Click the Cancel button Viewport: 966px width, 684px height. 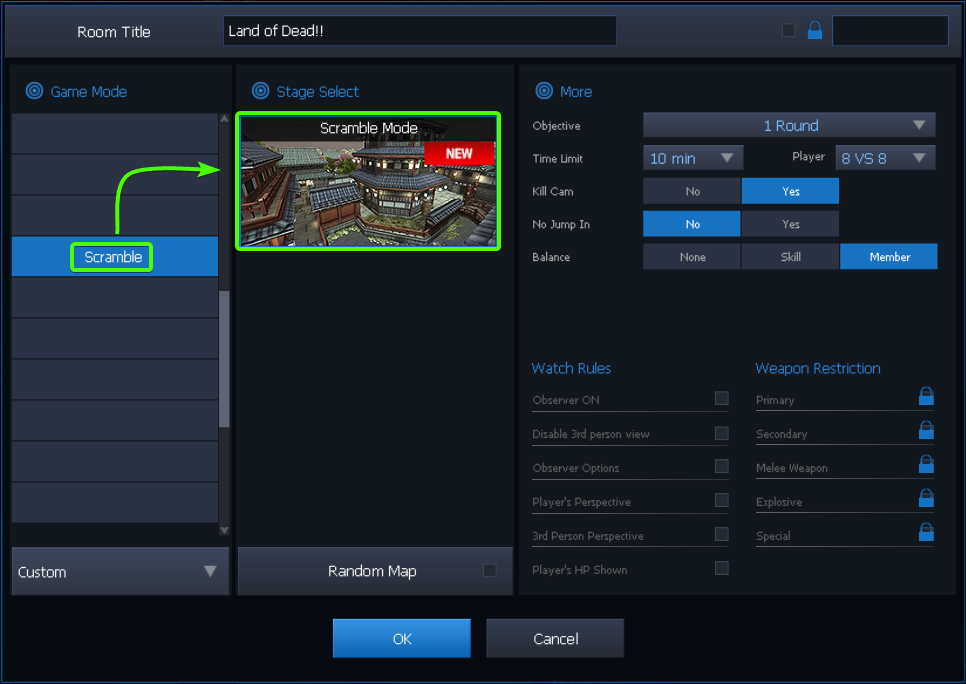[x=555, y=638]
